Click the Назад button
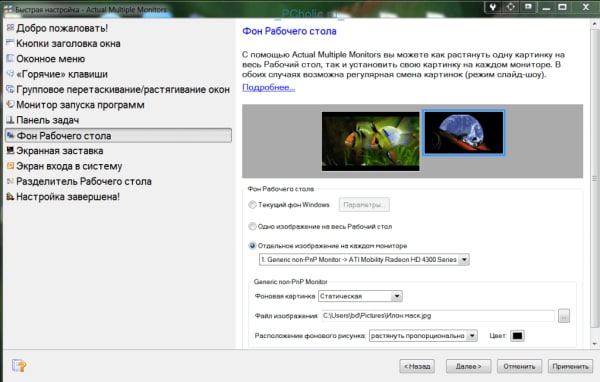The height and width of the screenshot is (382, 600). 417,366
